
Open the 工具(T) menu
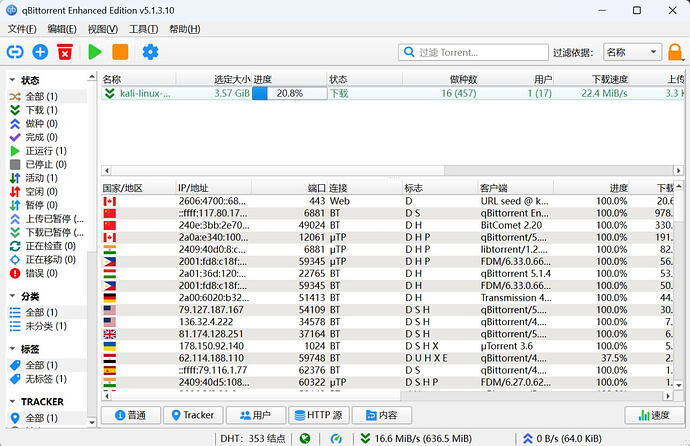[143, 29]
